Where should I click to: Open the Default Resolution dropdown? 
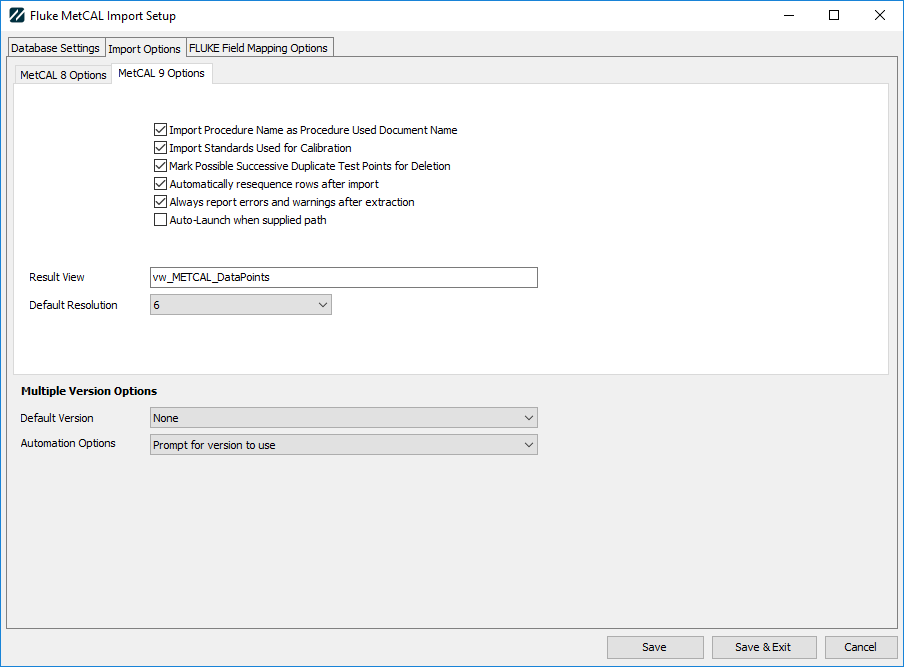coord(240,305)
